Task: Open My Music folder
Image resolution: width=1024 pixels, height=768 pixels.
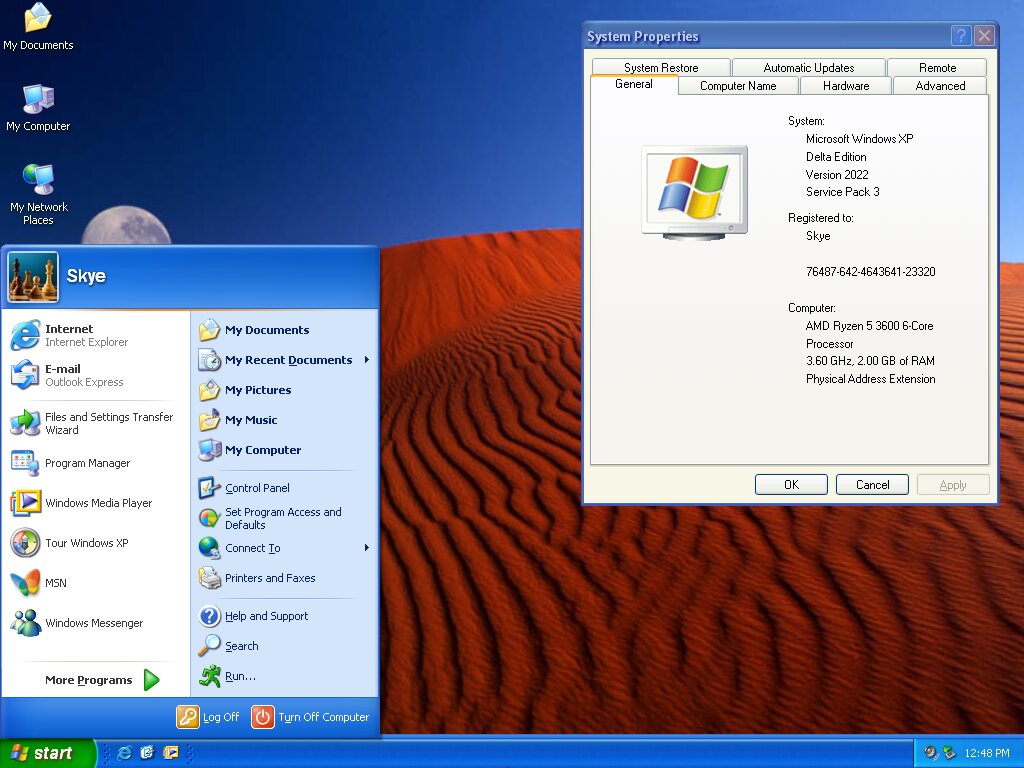Action: point(286,420)
